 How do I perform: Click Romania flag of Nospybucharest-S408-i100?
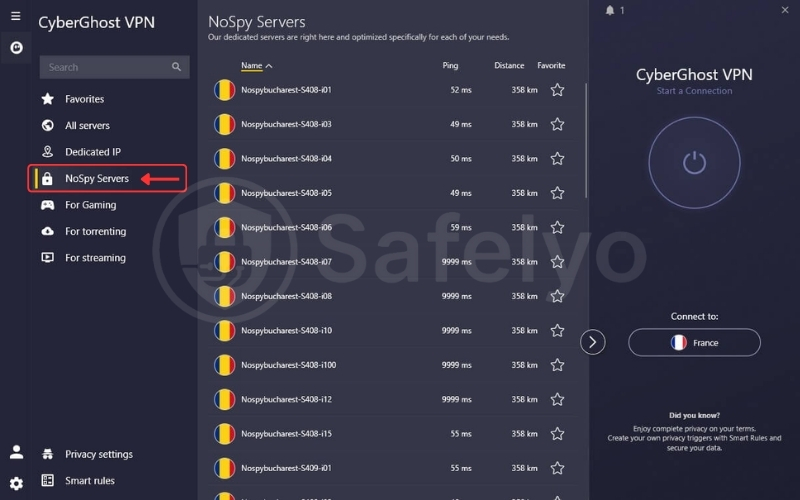tap(224, 365)
